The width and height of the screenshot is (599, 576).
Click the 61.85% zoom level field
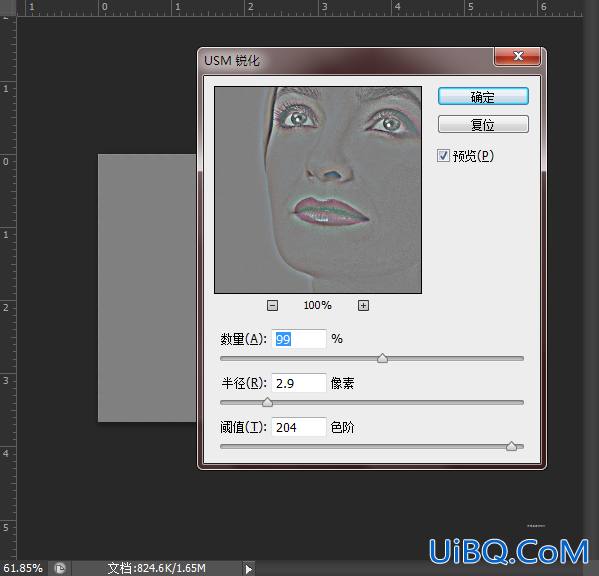click(x=23, y=568)
